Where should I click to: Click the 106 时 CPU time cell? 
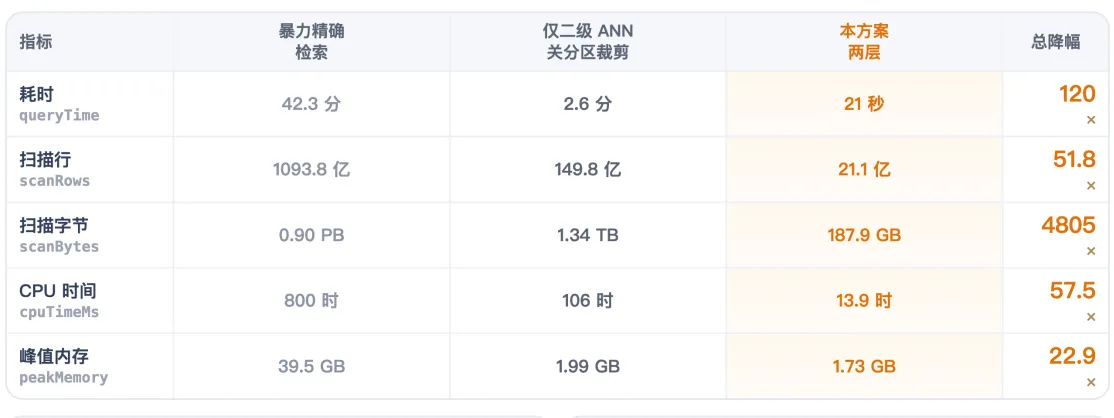[588, 301]
